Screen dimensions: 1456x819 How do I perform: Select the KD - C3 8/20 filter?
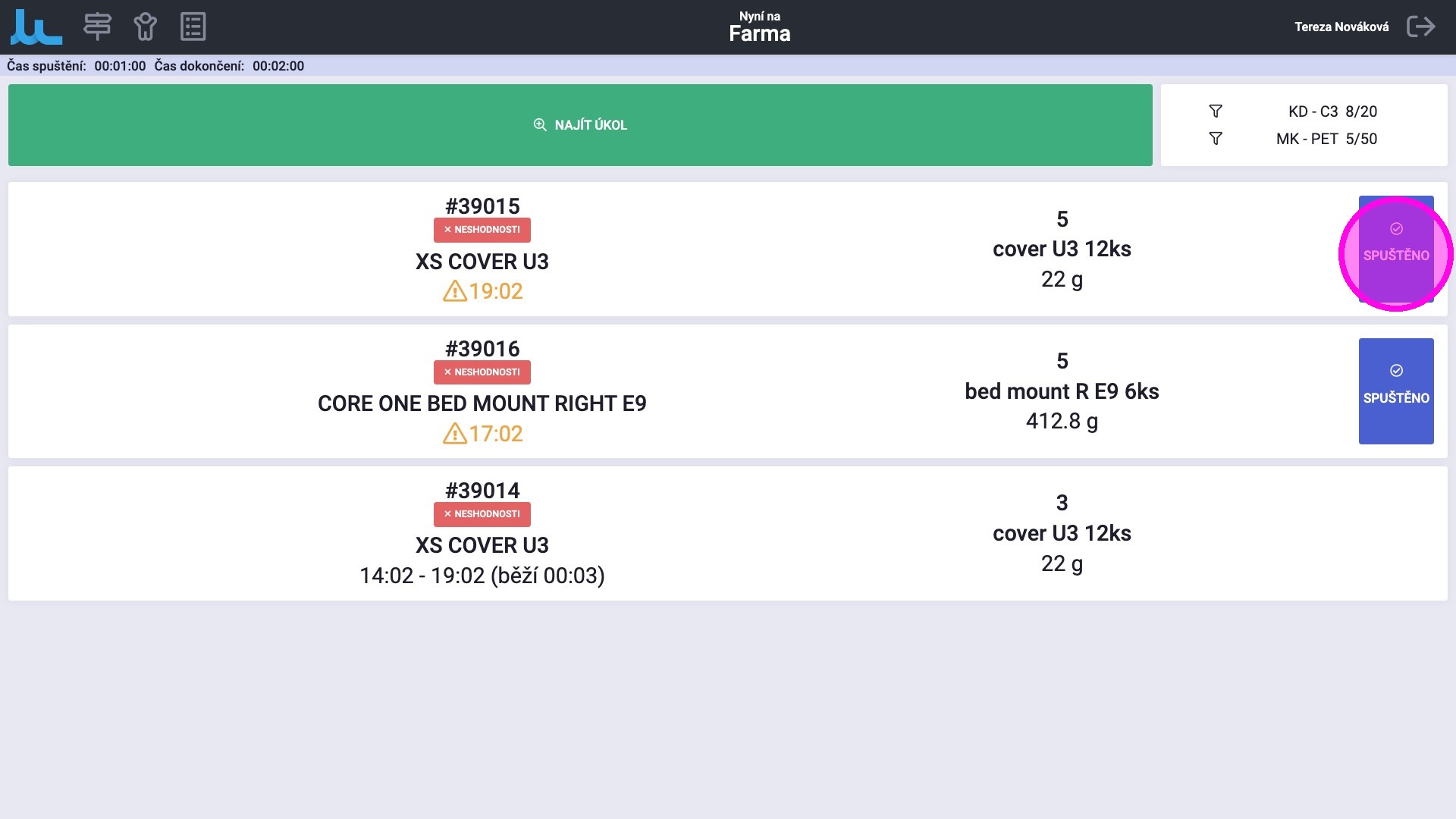tap(1332, 111)
